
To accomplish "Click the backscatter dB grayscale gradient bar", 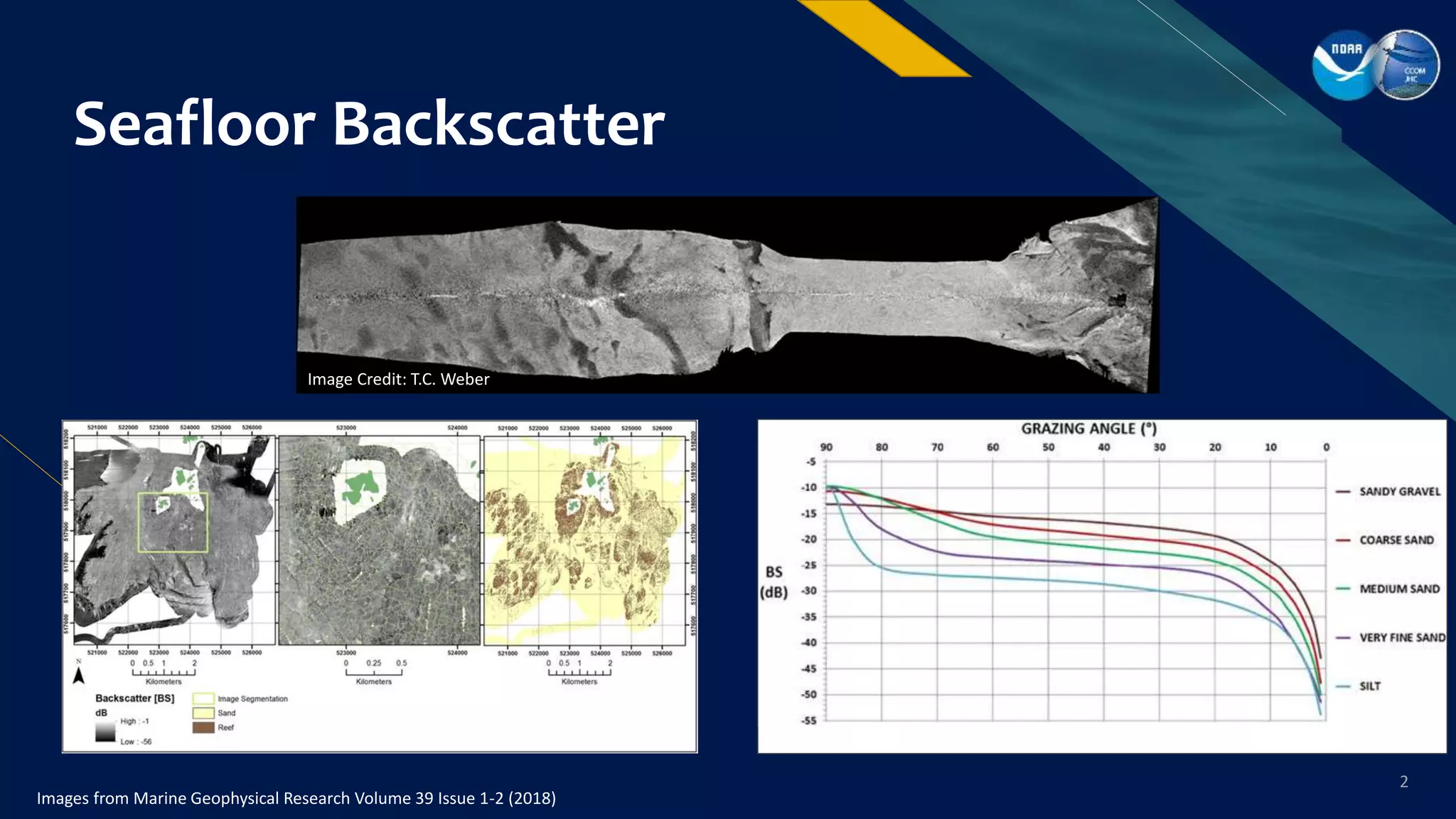I will (x=105, y=732).
